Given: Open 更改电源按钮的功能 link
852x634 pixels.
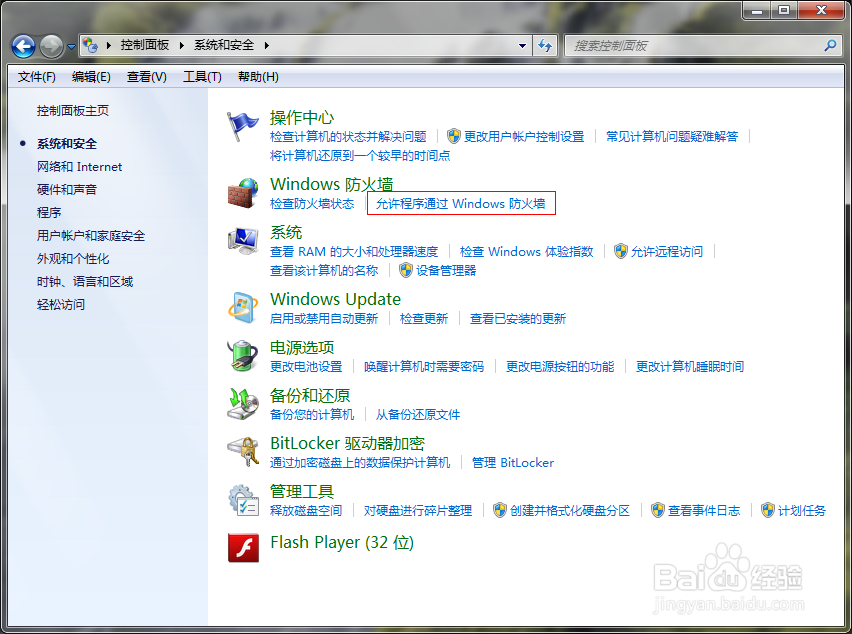Looking at the screenshot, I should pos(560,366).
